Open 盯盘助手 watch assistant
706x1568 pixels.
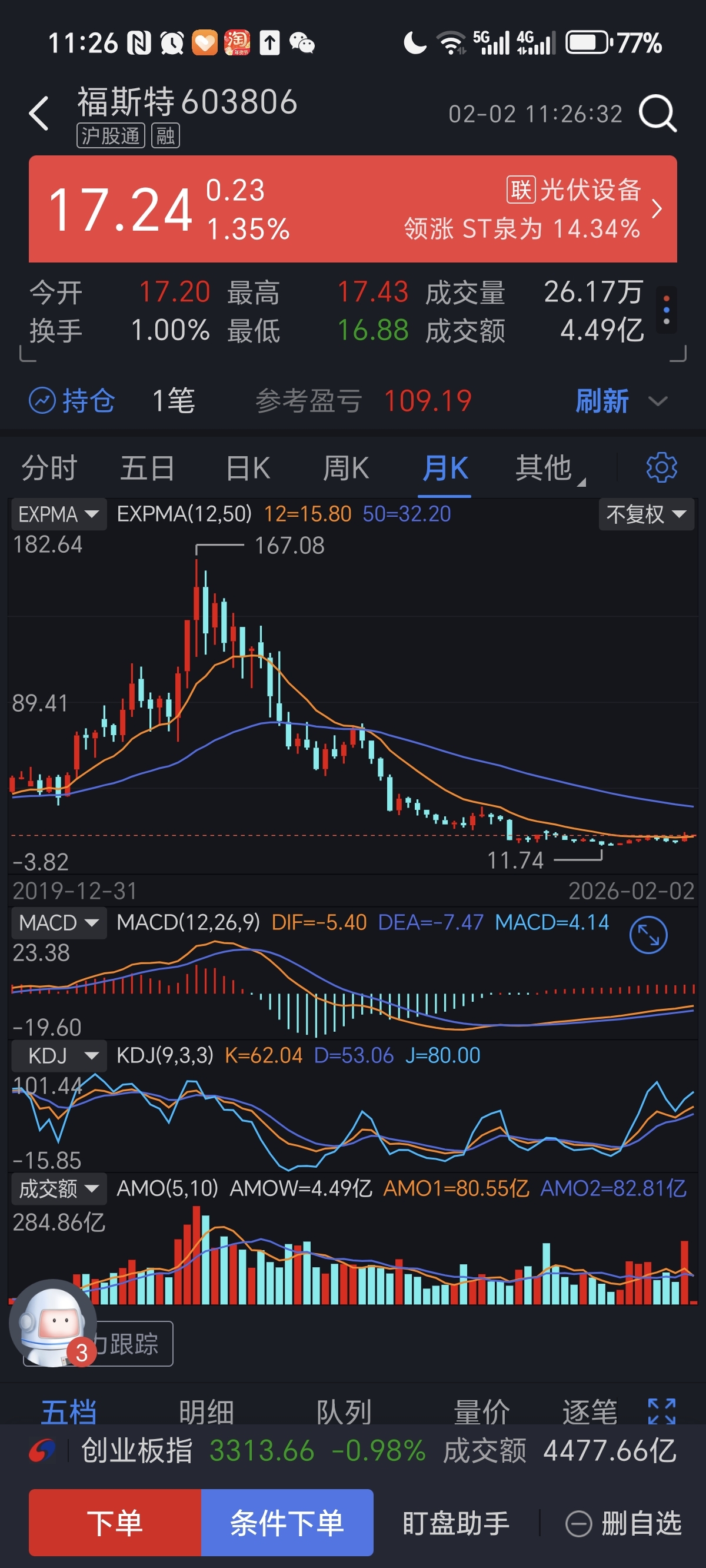coord(456,1524)
